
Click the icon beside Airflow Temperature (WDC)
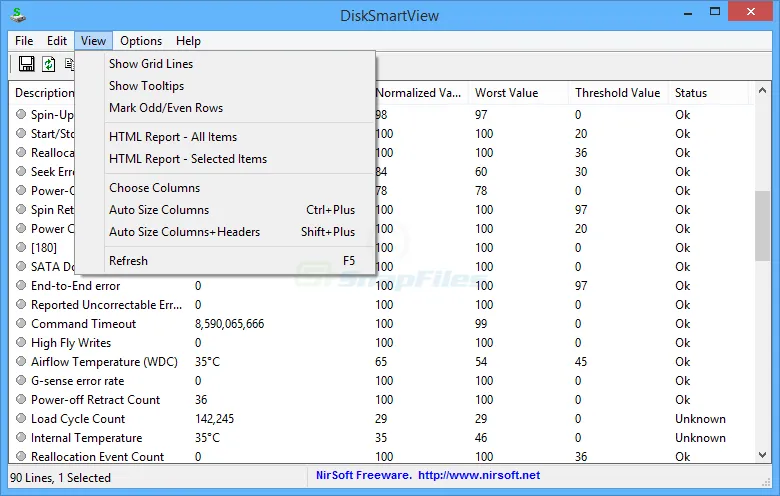[x=21, y=362]
